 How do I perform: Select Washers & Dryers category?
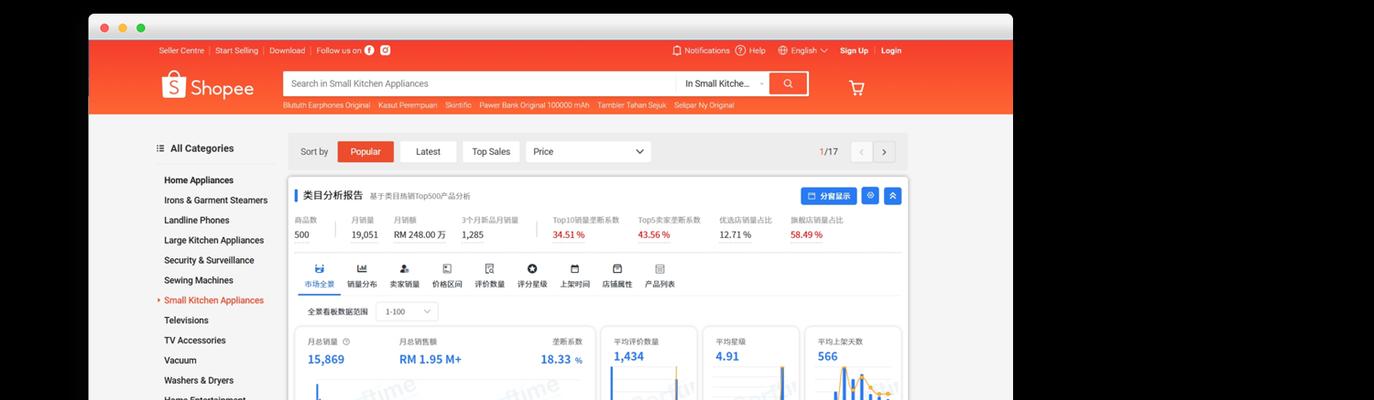(199, 380)
